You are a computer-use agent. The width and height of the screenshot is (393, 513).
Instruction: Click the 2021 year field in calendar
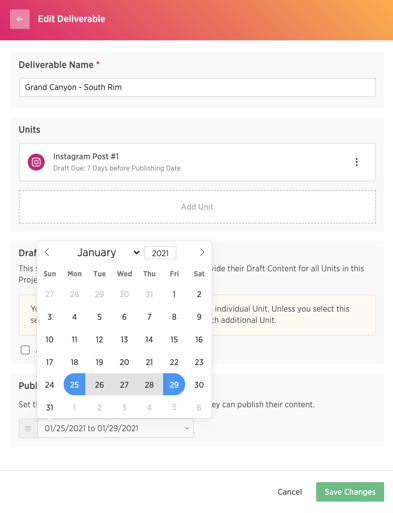[x=160, y=253]
